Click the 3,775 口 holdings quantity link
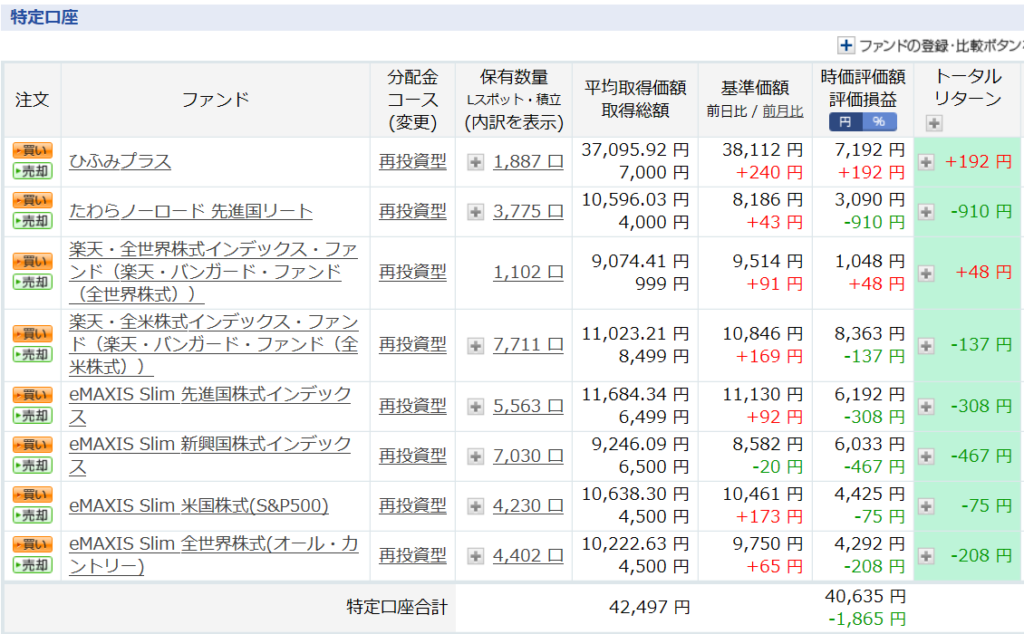This screenshot has width=1024, height=634. tap(528, 211)
